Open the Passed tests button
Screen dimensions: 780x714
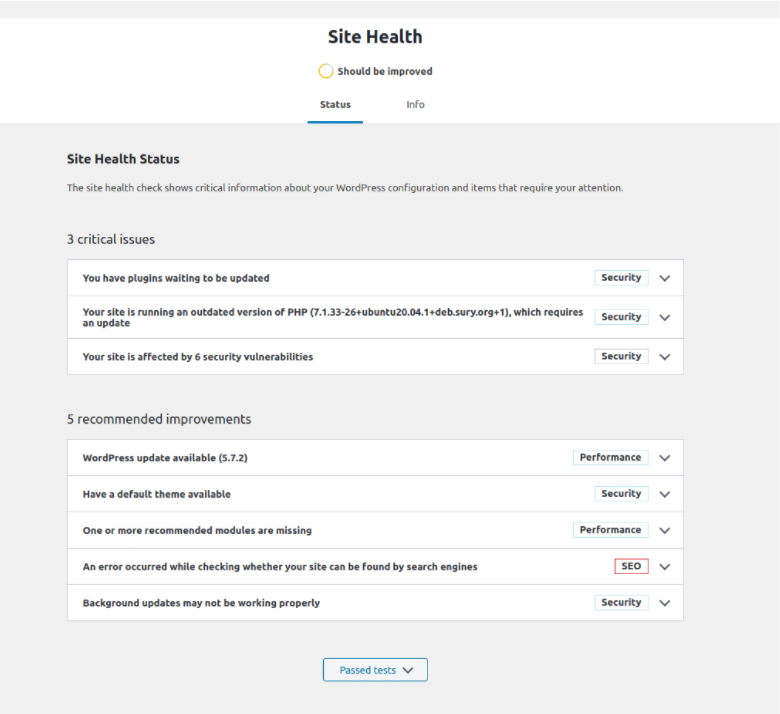point(375,670)
